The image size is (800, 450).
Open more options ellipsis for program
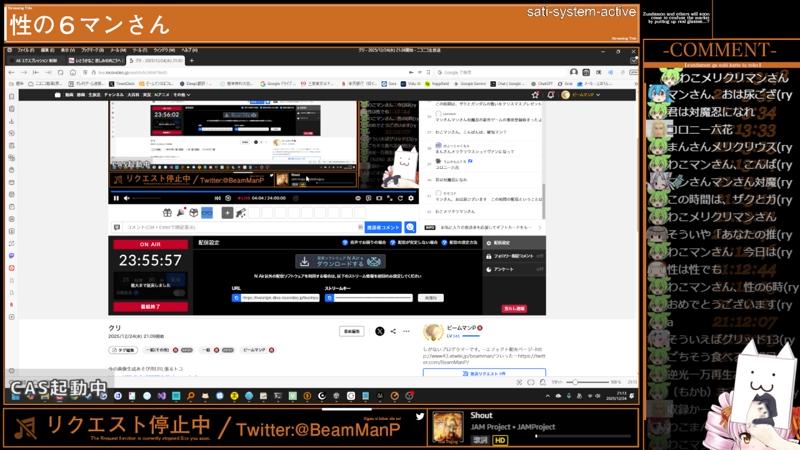coord(406,331)
